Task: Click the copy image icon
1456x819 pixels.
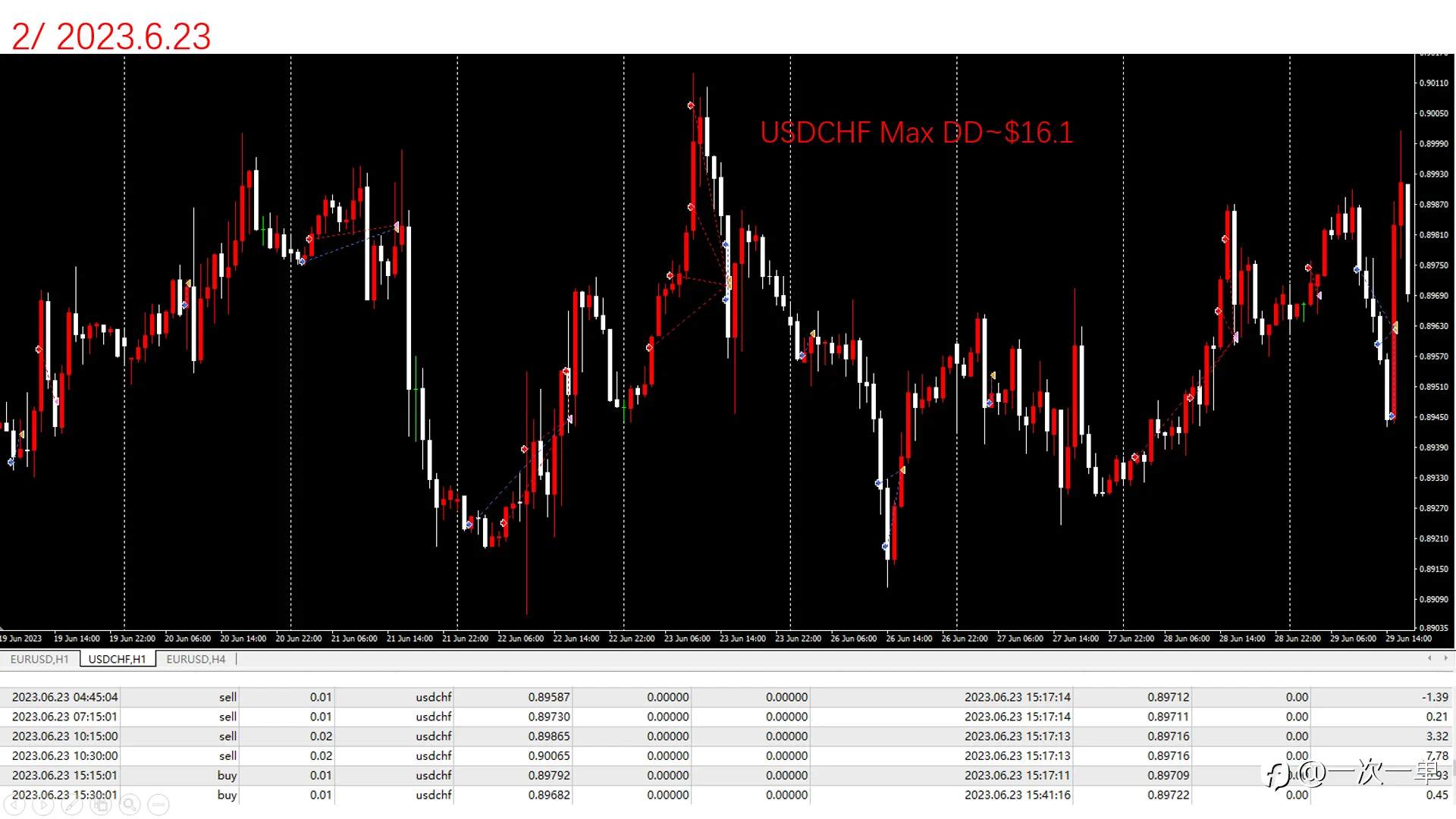Action: point(100,805)
